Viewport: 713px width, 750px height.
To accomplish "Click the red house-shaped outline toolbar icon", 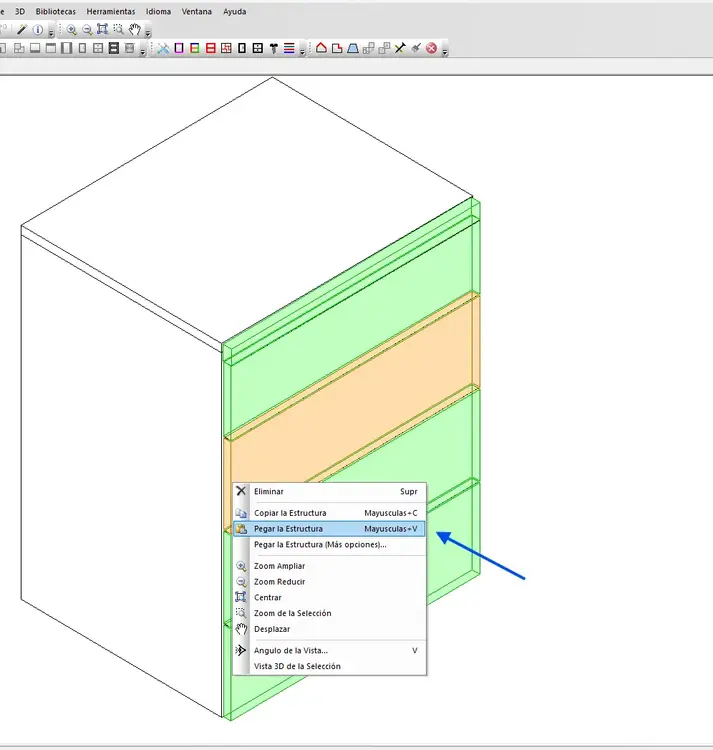I will [x=321, y=48].
